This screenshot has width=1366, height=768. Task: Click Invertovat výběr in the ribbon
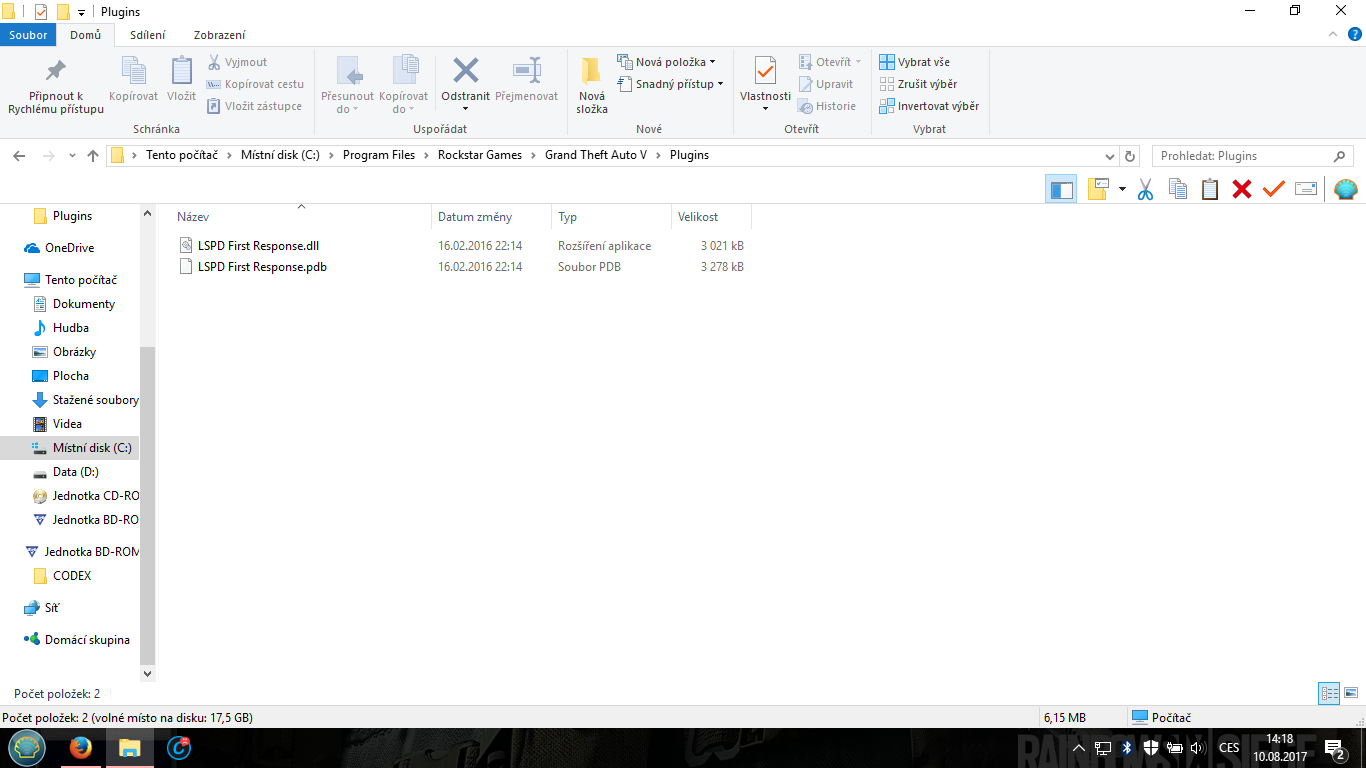[x=929, y=106]
